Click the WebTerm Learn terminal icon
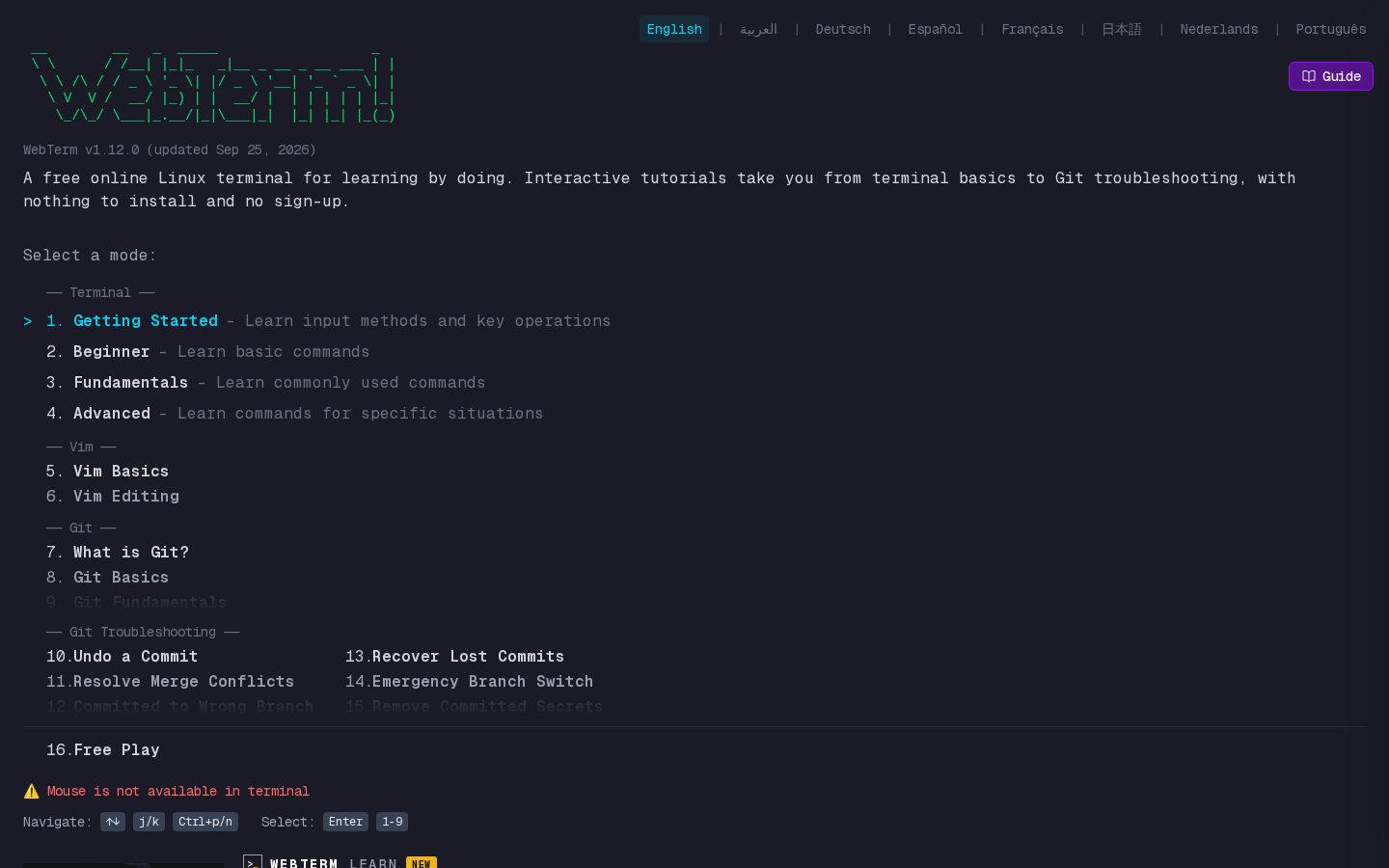 tap(253, 862)
